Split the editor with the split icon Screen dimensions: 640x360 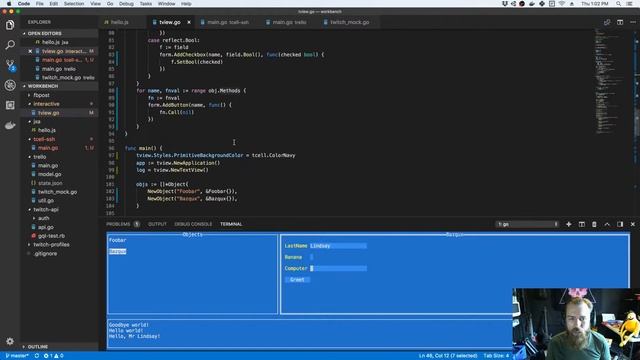point(620,22)
